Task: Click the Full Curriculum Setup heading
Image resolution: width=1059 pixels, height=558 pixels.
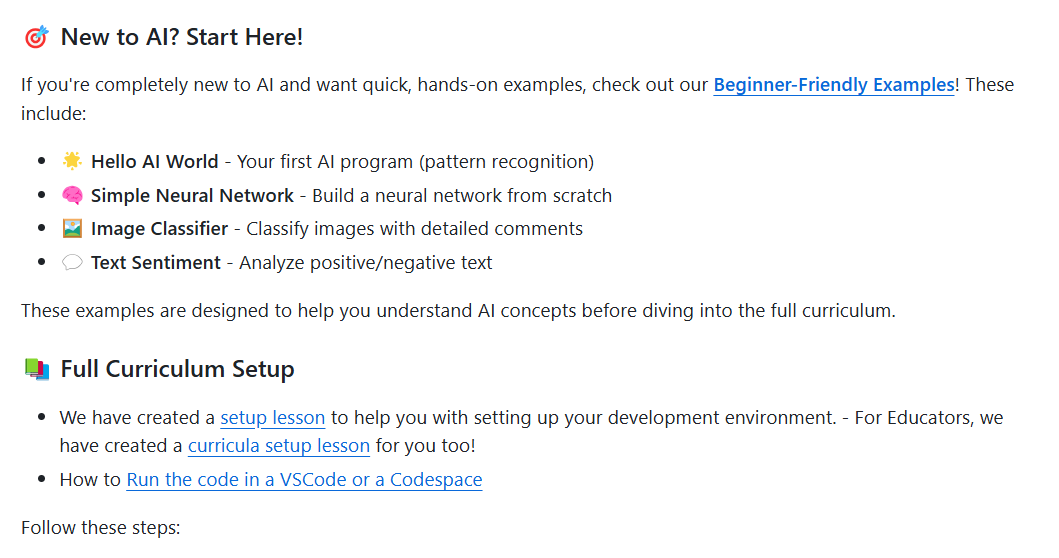Action: (178, 370)
